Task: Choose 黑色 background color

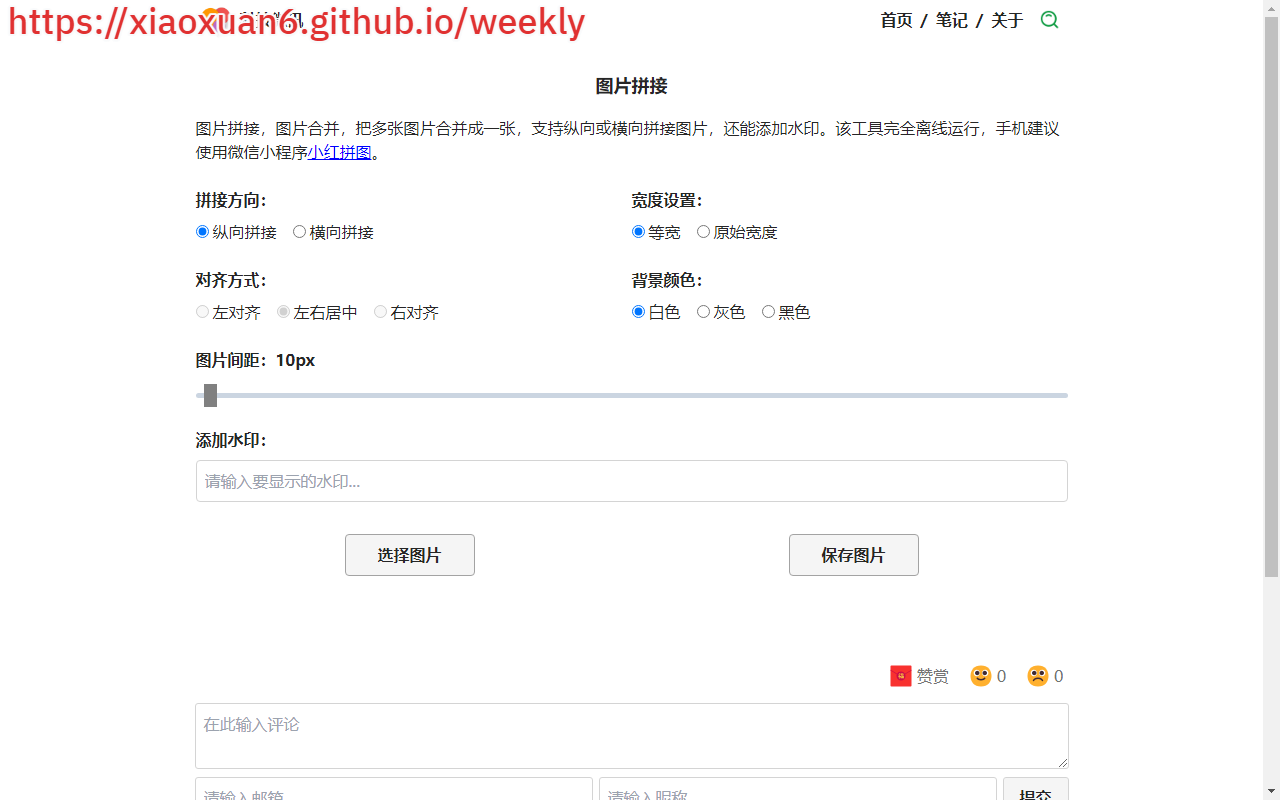Action: [768, 312]
